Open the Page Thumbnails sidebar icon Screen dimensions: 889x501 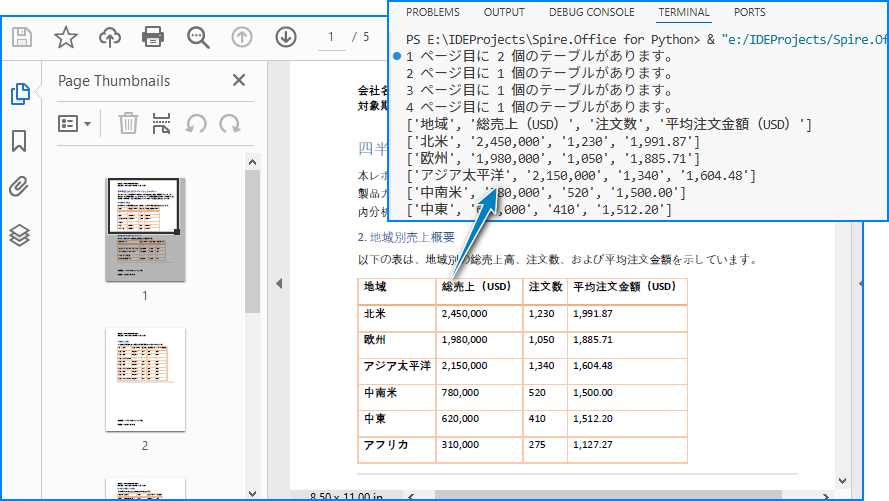pos(20,94)
